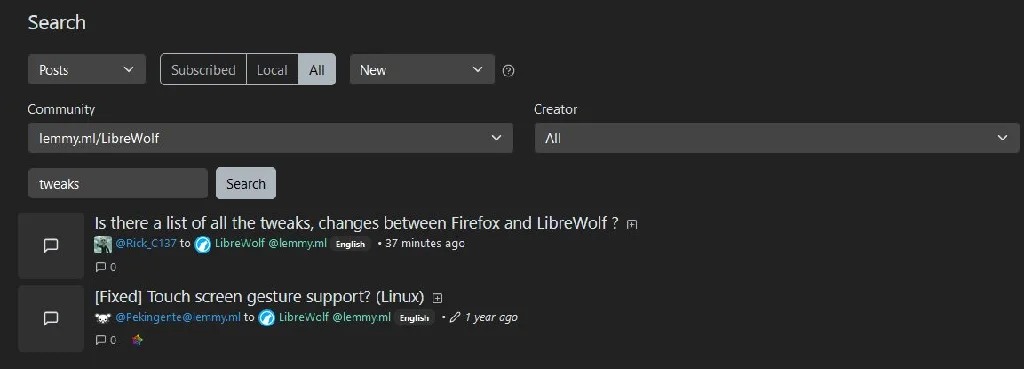Click the Pekingerte user avatar icon
The image size is (1024, 369).
point(103,318)
